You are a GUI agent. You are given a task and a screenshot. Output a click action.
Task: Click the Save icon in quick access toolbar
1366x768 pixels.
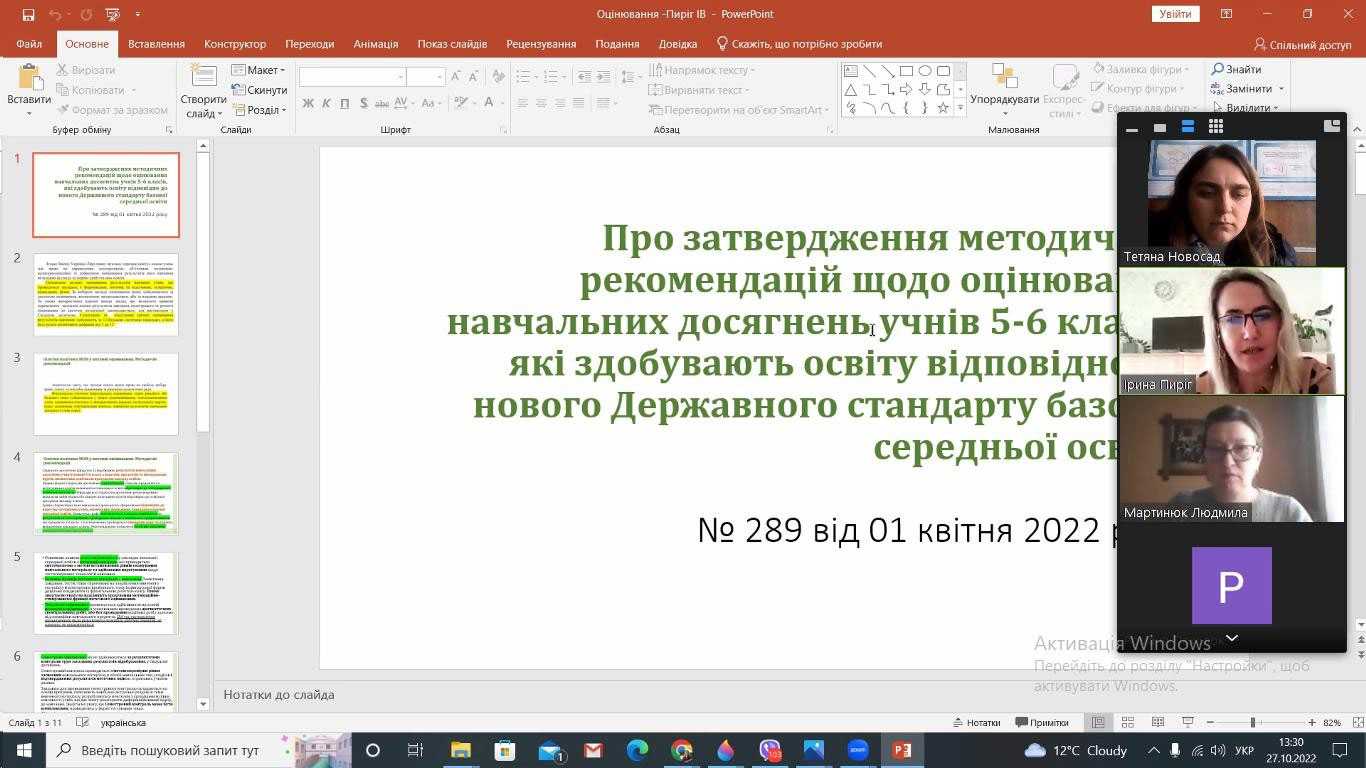pyautogui.click(x=28, y=14)
